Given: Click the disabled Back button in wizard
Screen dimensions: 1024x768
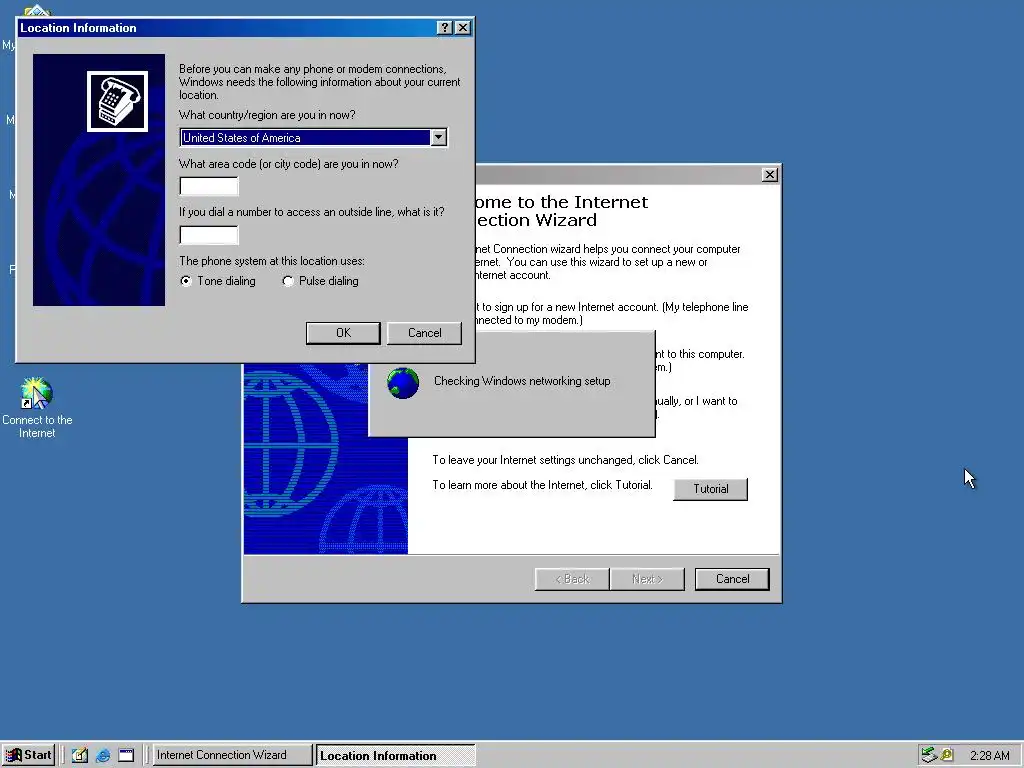Looking at the screenshot, I should (572, 579).
